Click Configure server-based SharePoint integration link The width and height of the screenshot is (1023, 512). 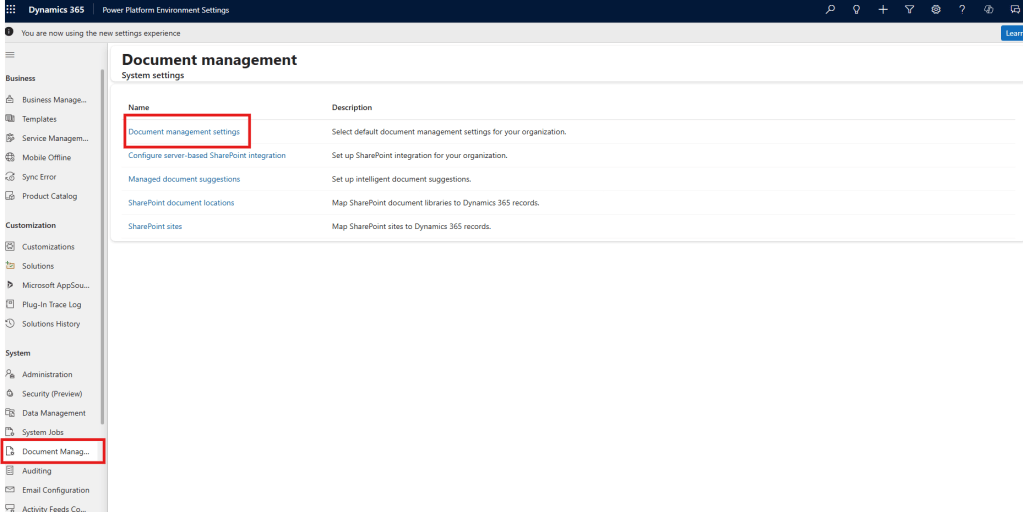(206, 156)
